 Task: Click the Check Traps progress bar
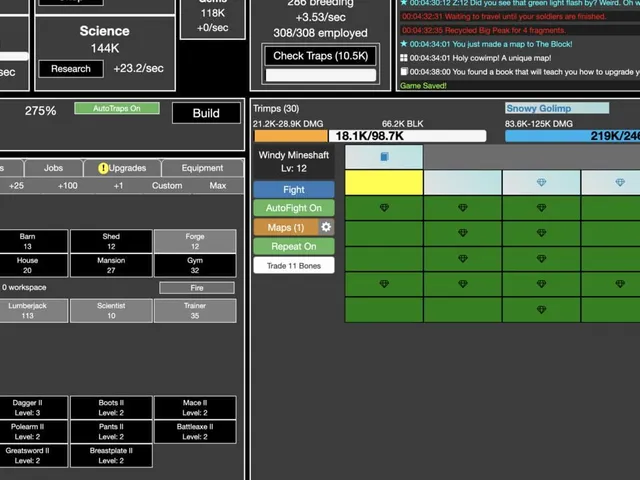(320, 75)
